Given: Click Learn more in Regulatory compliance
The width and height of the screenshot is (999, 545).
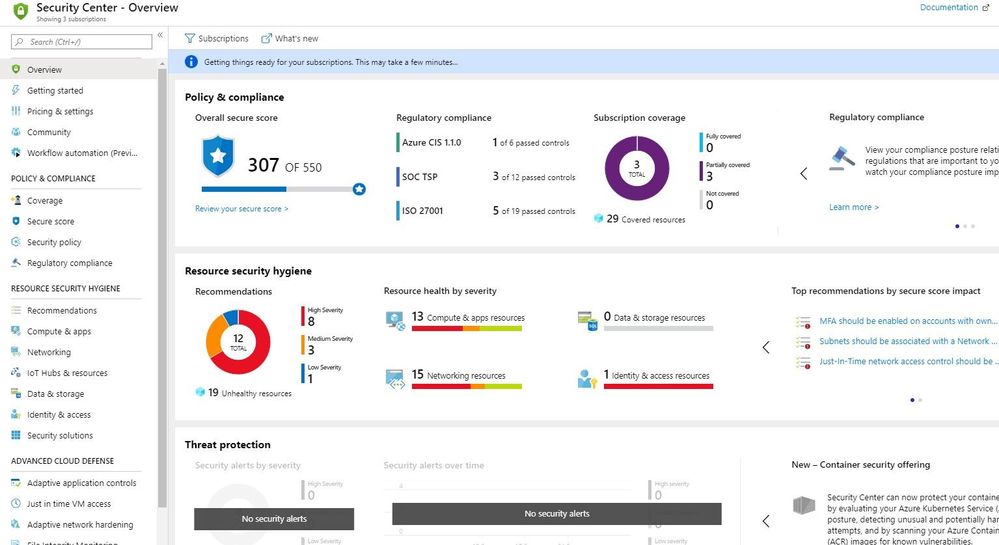Looking at the screenshot, I should pyautogui.click(x=854, y=207).
